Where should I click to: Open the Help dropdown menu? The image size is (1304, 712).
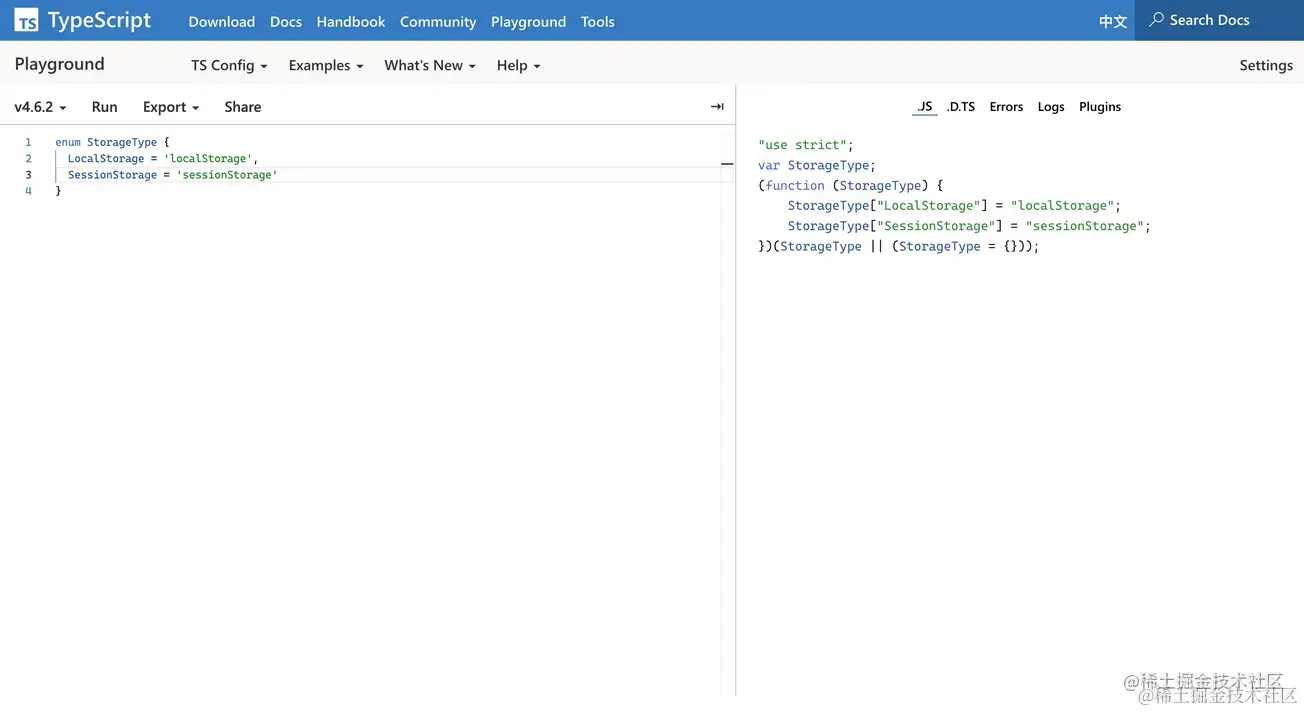(x=518, y=65)
